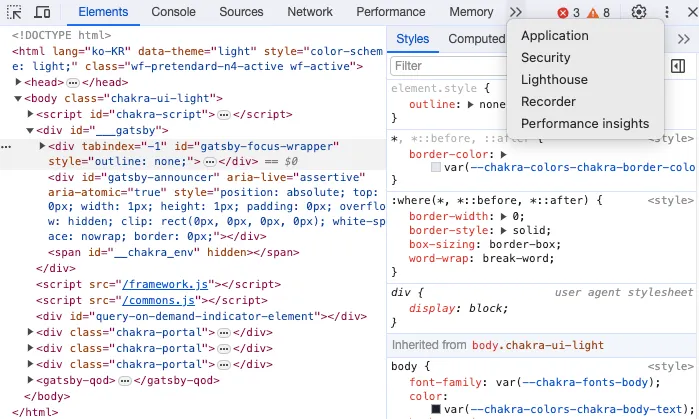Click ellipsis inside chakra-script element

coord(224,115)
